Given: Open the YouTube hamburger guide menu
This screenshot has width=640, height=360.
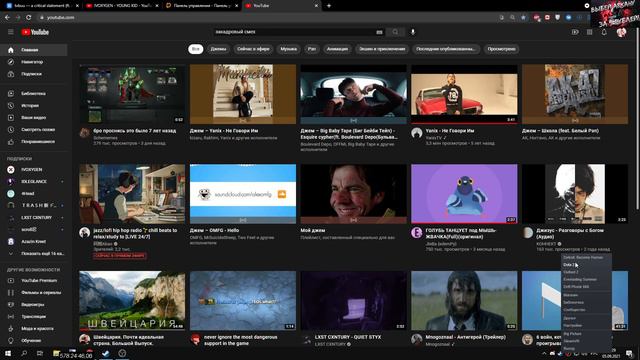Looking at the screenshot, I should coord(11,32).
